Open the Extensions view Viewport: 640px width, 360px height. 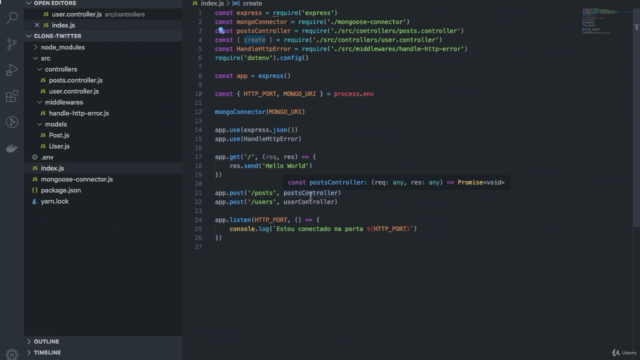pos(12,96)
